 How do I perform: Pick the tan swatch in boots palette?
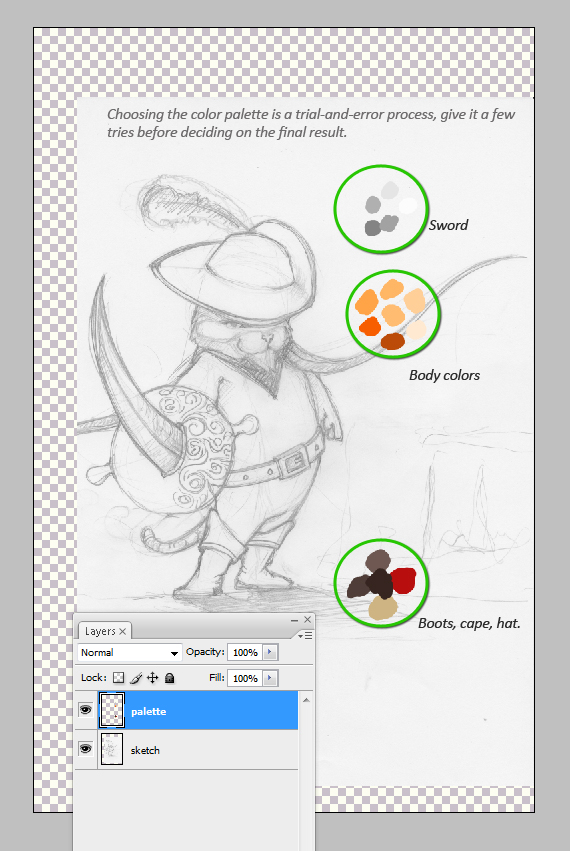point(383,608)
